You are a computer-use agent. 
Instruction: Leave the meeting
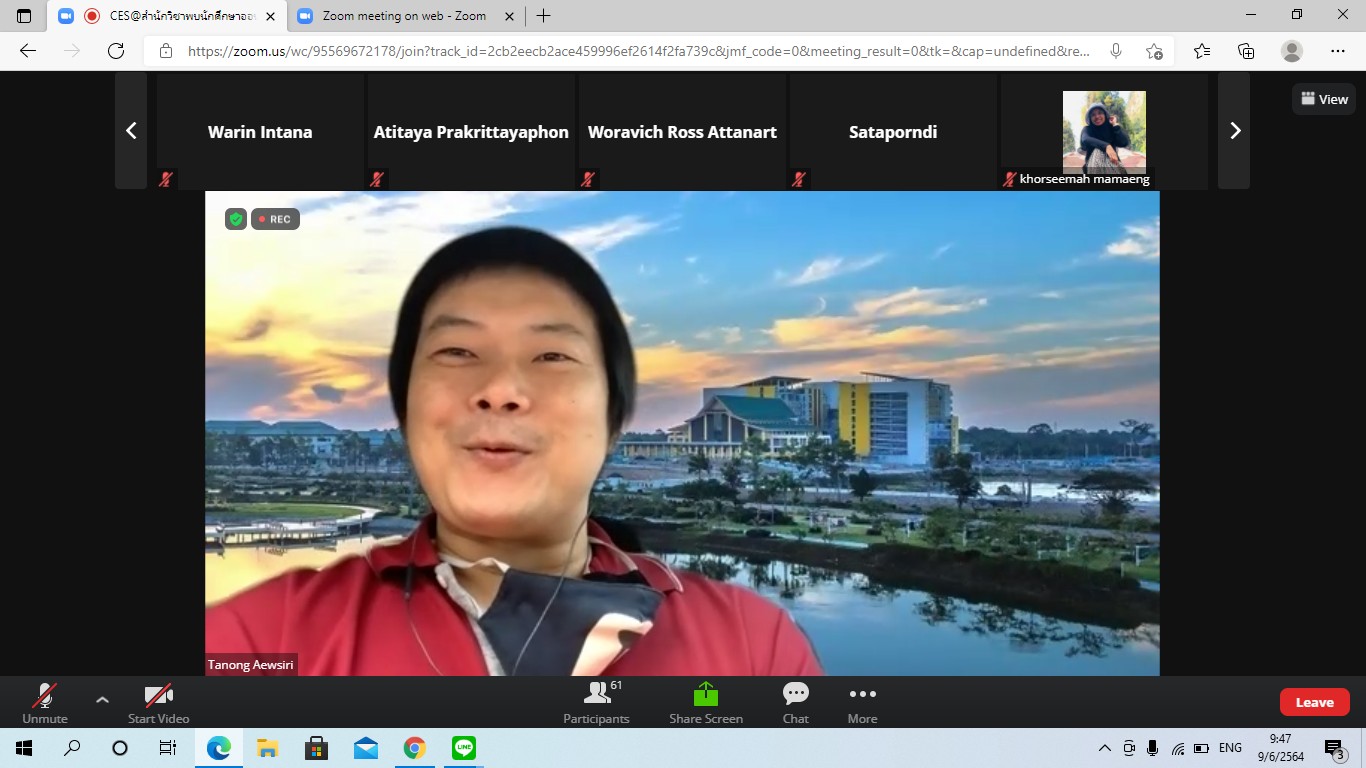pos(1314,702)
